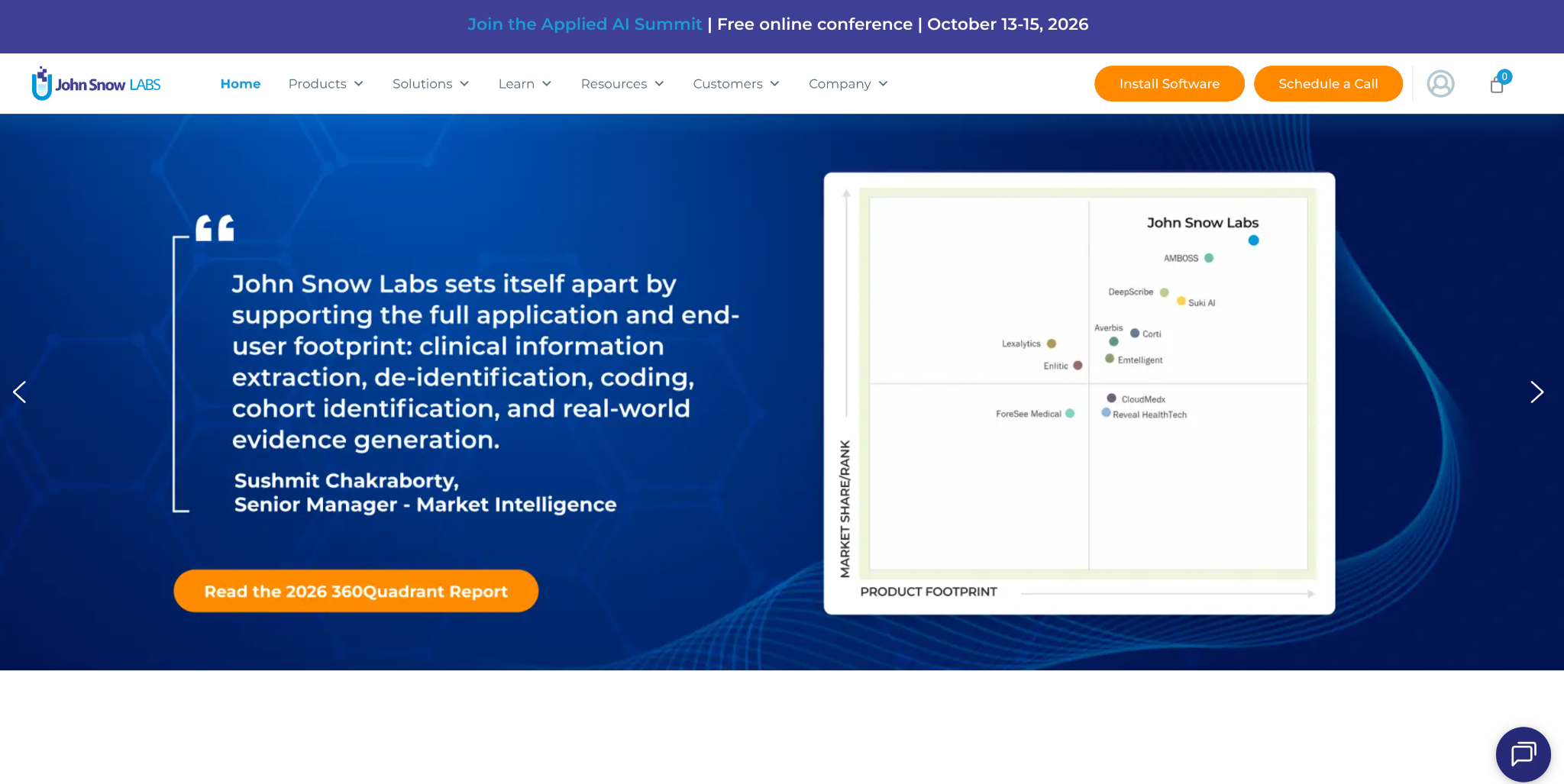The image size is (1564, 784).
Task: Click the Sushmit Chakraborty name text
Action: coord(346,480)
